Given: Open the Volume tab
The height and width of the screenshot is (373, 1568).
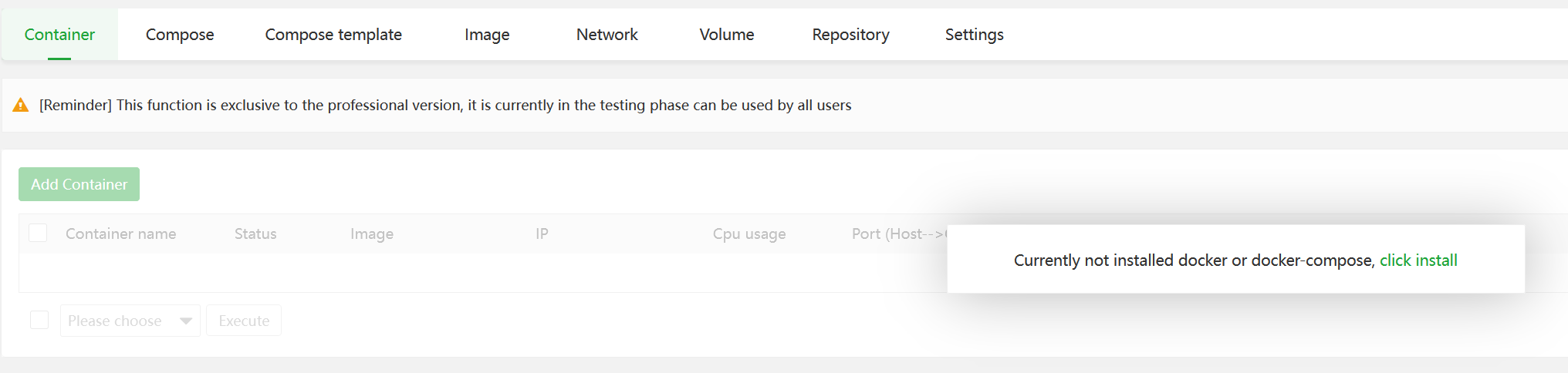Looking at the screenshot, I should 726,35.
